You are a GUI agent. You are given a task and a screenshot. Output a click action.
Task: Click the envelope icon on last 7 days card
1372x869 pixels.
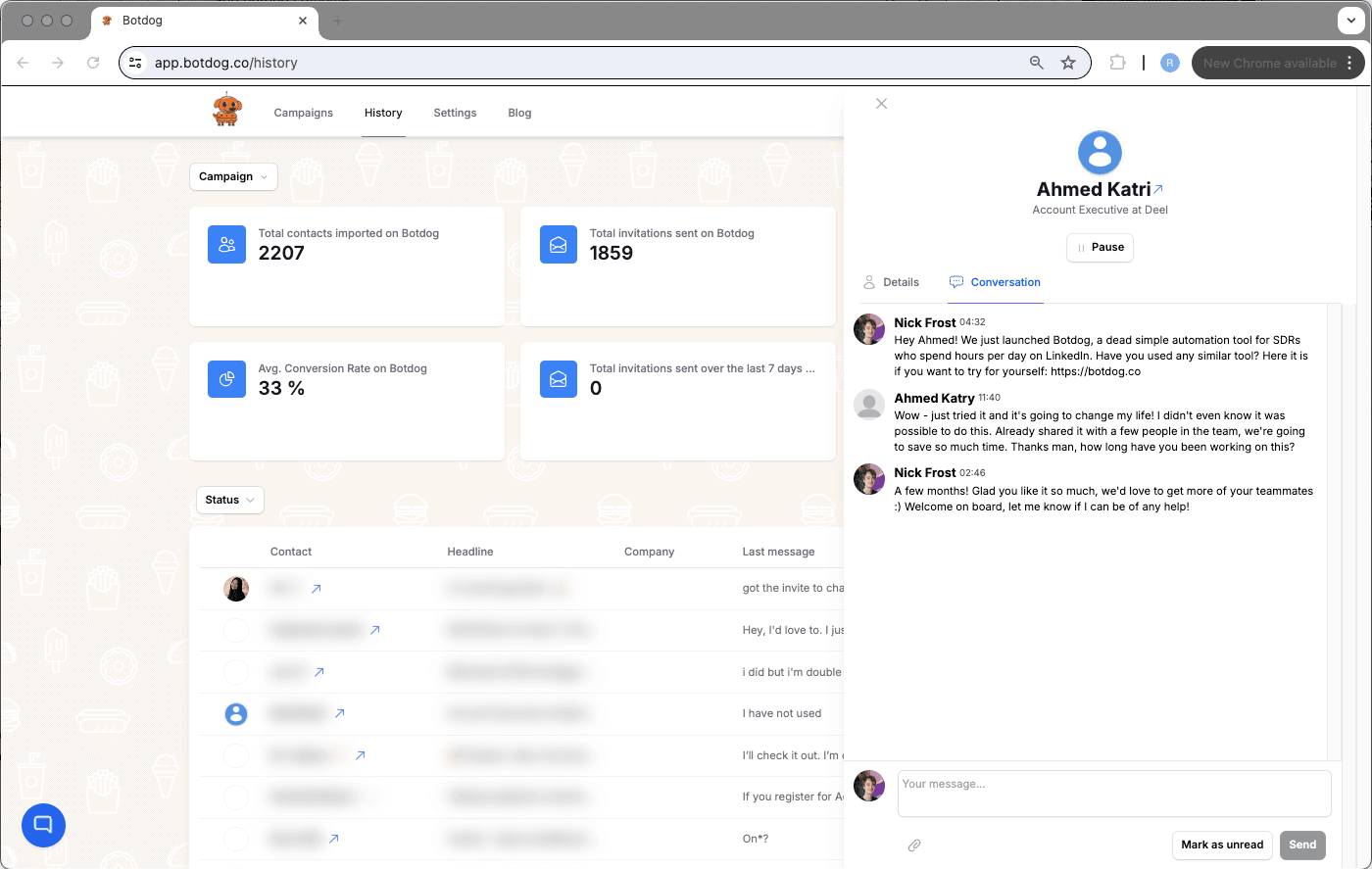(x=559, y=379)
